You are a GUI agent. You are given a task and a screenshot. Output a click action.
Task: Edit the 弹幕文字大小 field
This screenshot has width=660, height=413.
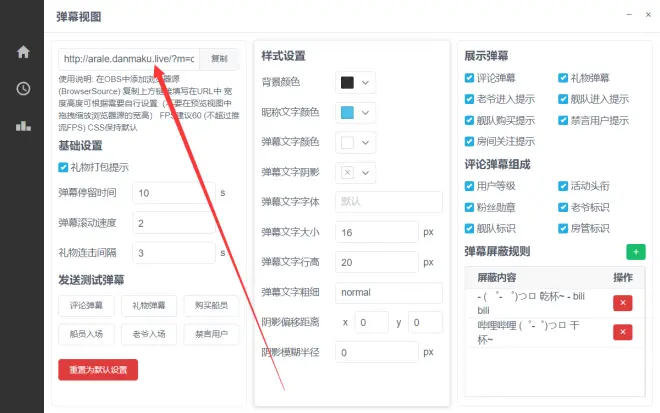[x=377, y=232]
